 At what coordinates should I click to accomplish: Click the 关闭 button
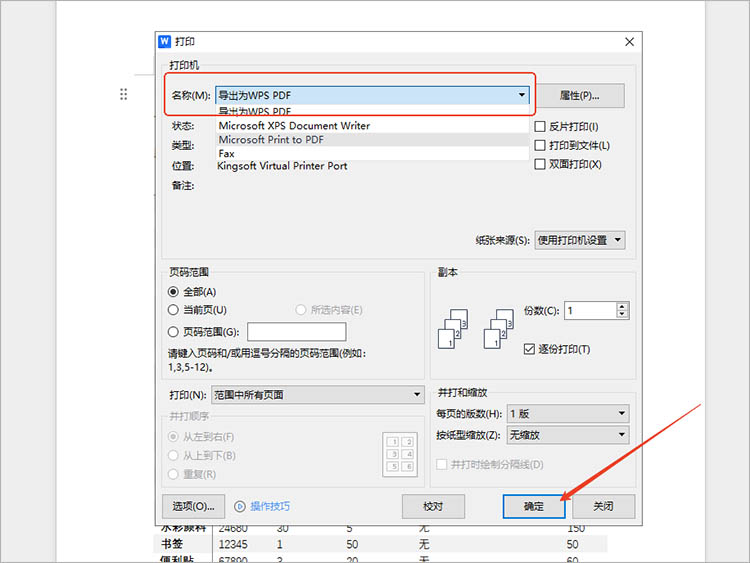point(604,506)
